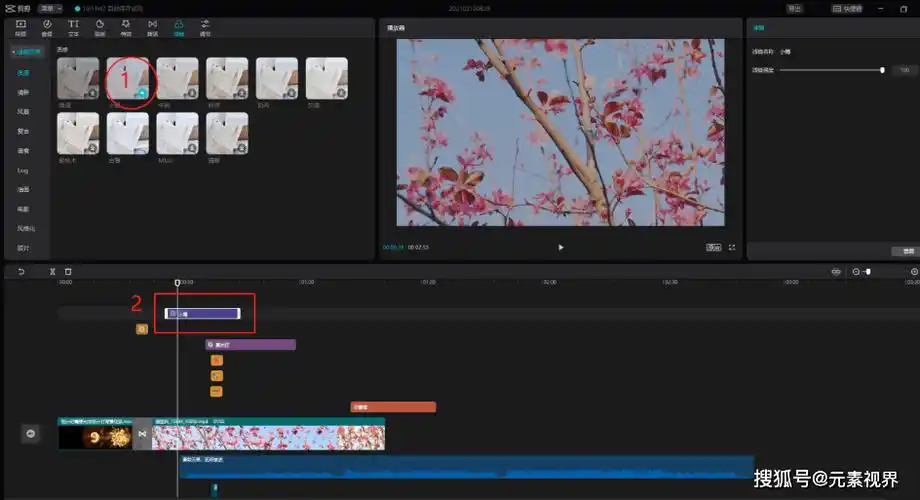The width and height of the screenshot is (920, 500).
Task: Toggle the main track mute button
Action: pyautogui.click(x=30, y=433)
